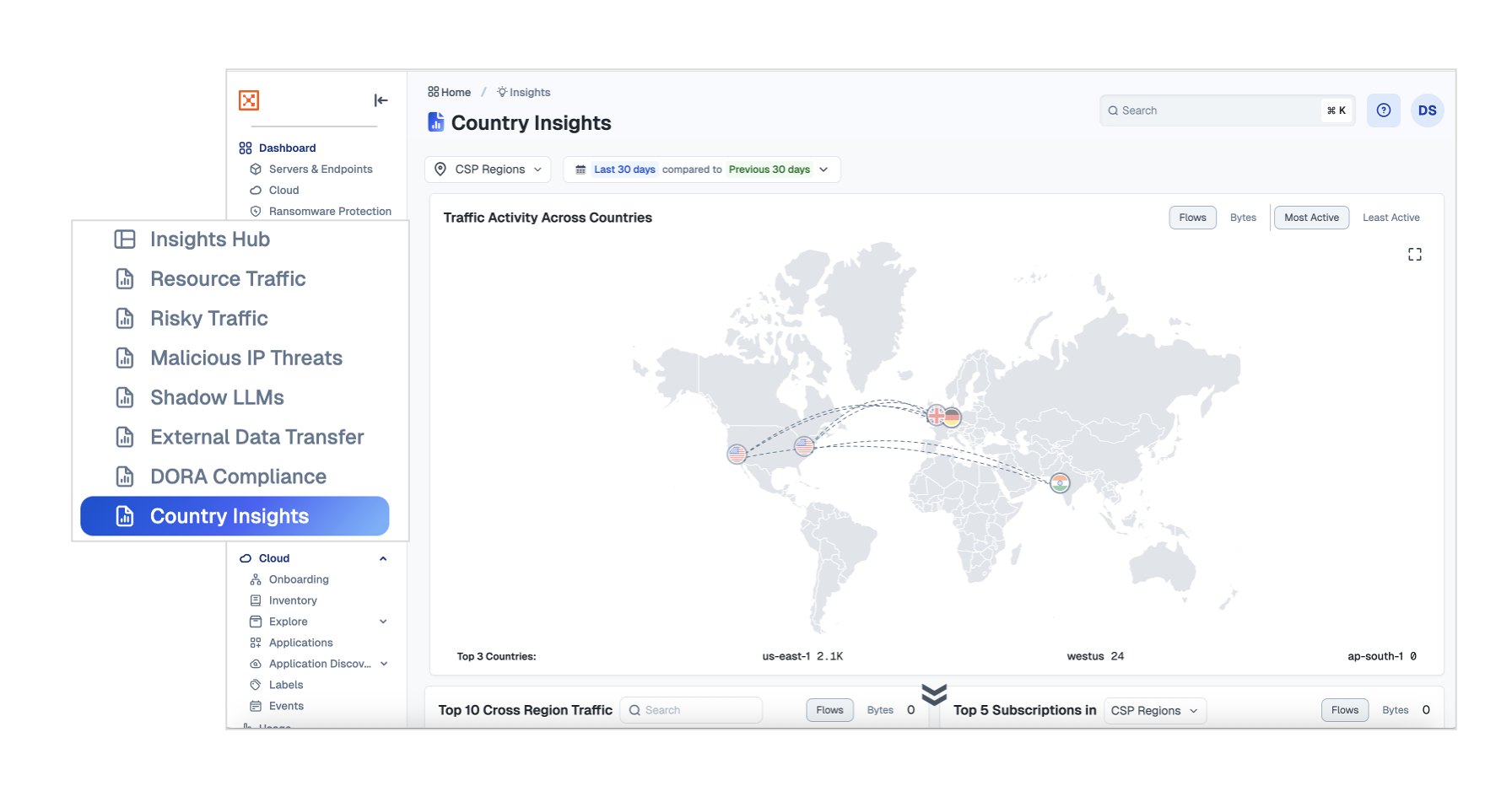Click the westus 24 top country entry

1095,657
